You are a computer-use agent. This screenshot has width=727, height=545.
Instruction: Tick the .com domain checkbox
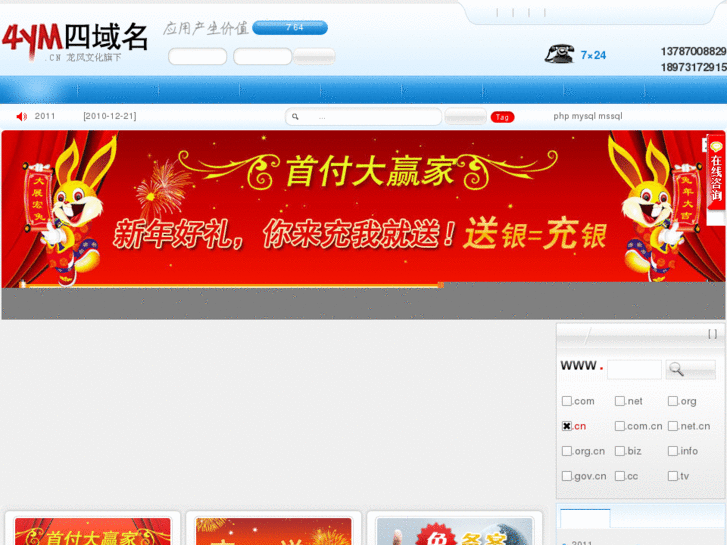click(x=567, y=401)
